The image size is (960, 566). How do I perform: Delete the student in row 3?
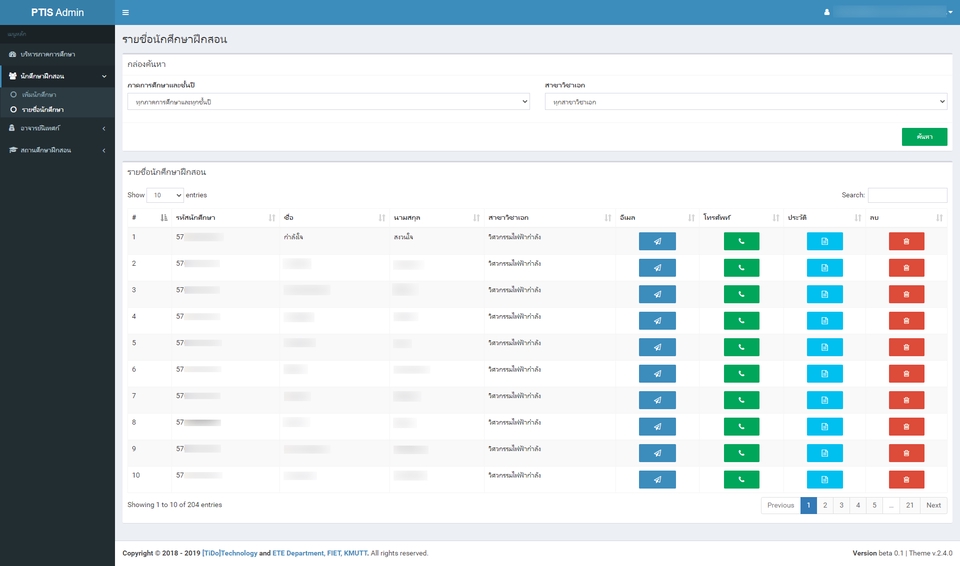(x=906, y=294)
